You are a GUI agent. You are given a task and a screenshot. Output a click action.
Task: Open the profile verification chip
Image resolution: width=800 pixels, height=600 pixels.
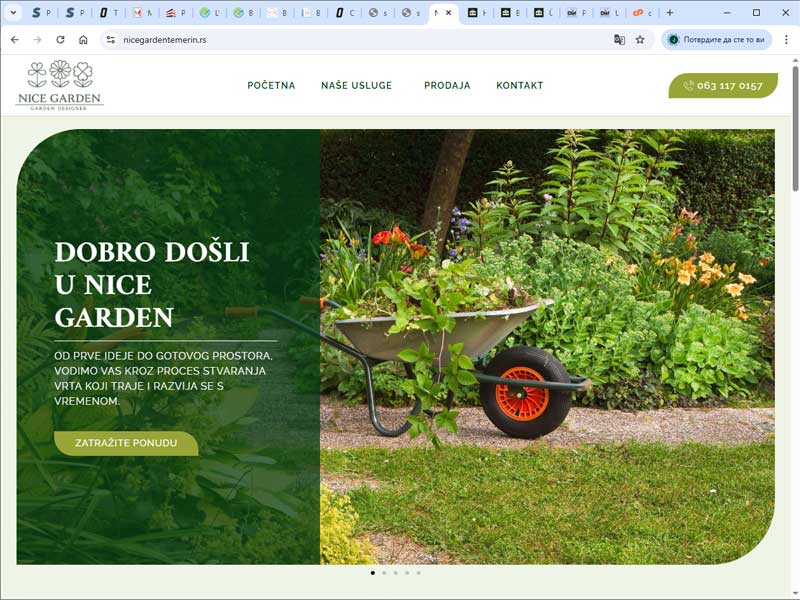click(717, 40)
